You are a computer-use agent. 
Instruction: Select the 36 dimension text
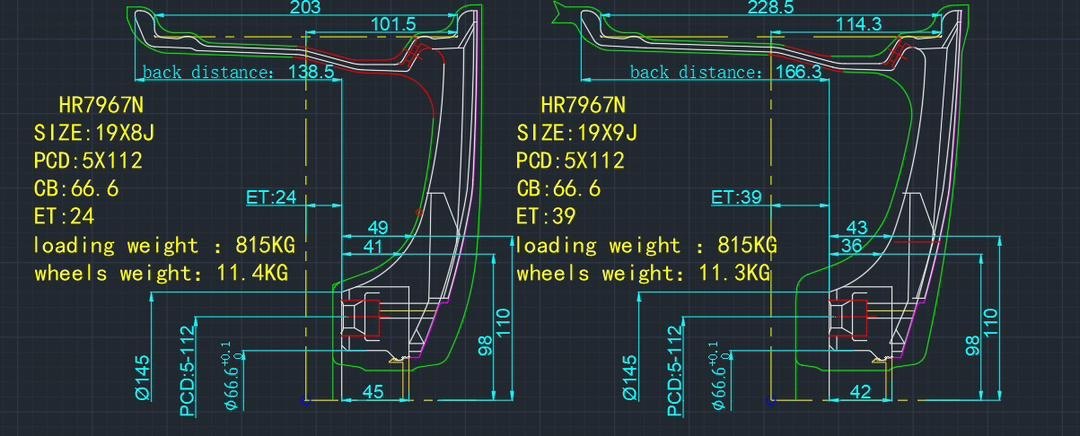(852, 246)
